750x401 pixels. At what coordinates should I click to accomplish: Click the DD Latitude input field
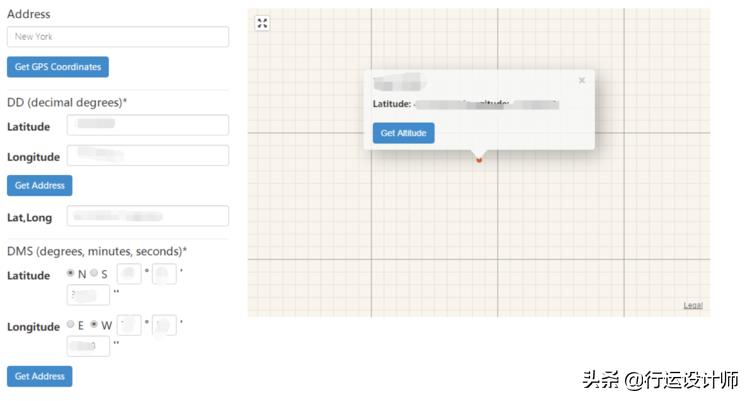(x=148, y=125)
